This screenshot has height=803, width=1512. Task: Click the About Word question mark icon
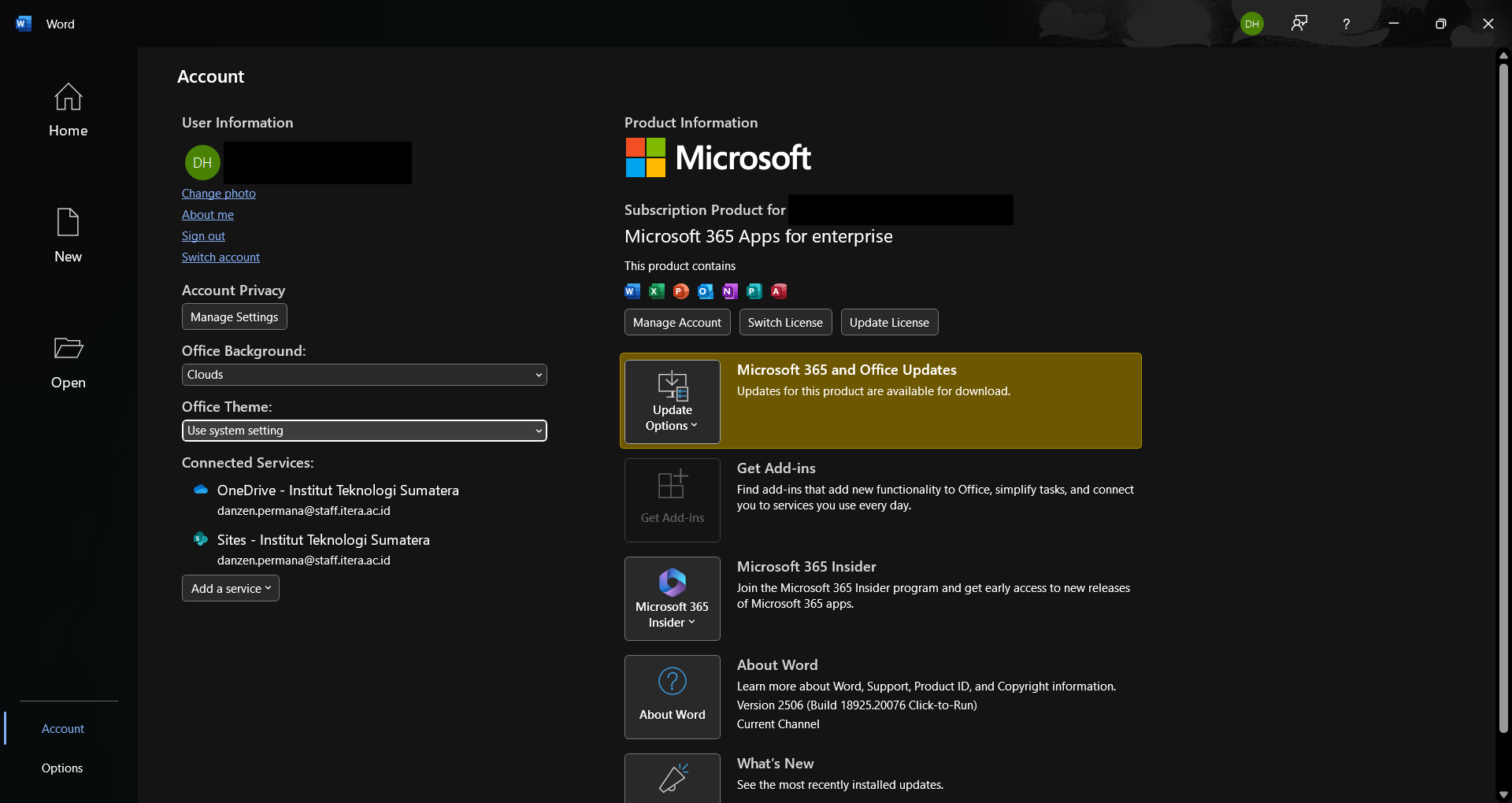point(672,682)
